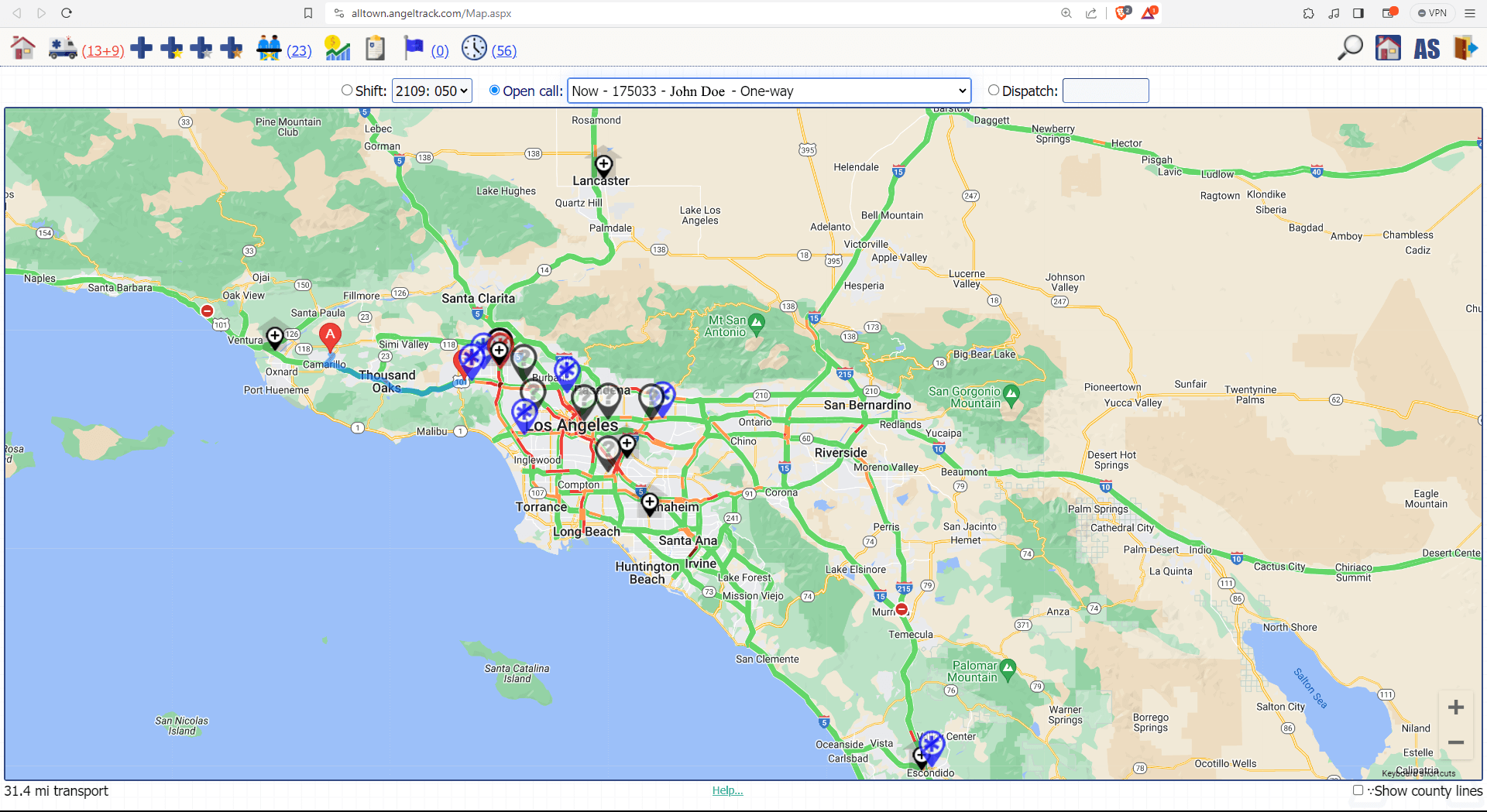Screen dimensions: 1487x812
Task: Click the road closure sign near Oak View
Action: 207,311
